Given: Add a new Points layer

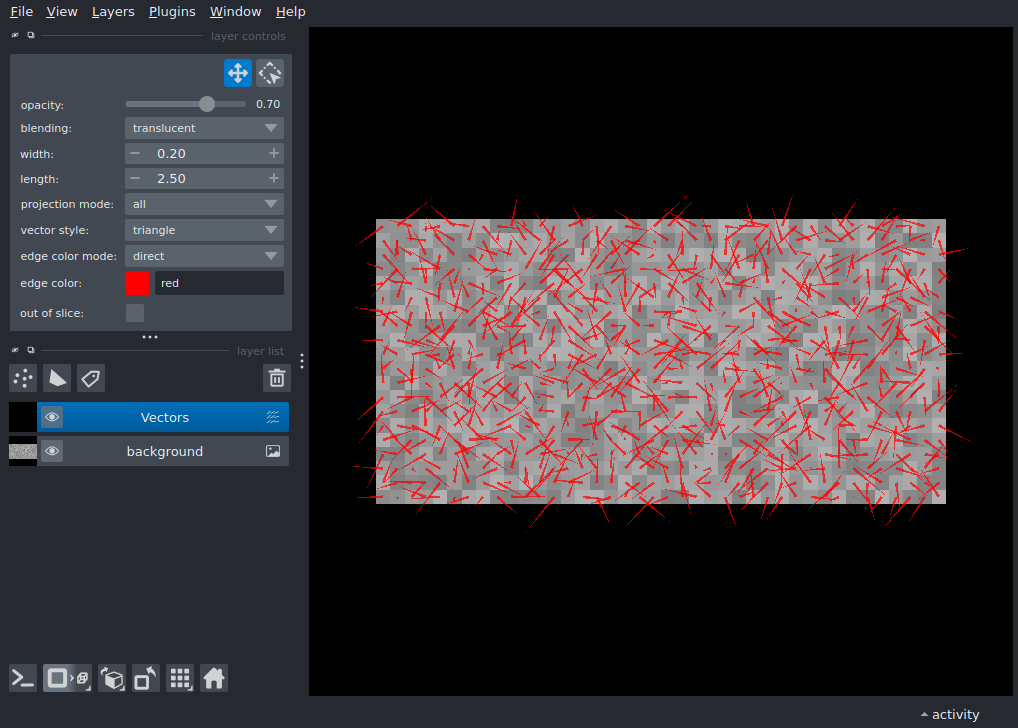Looking at the screenshot, I should click(22, 378).
